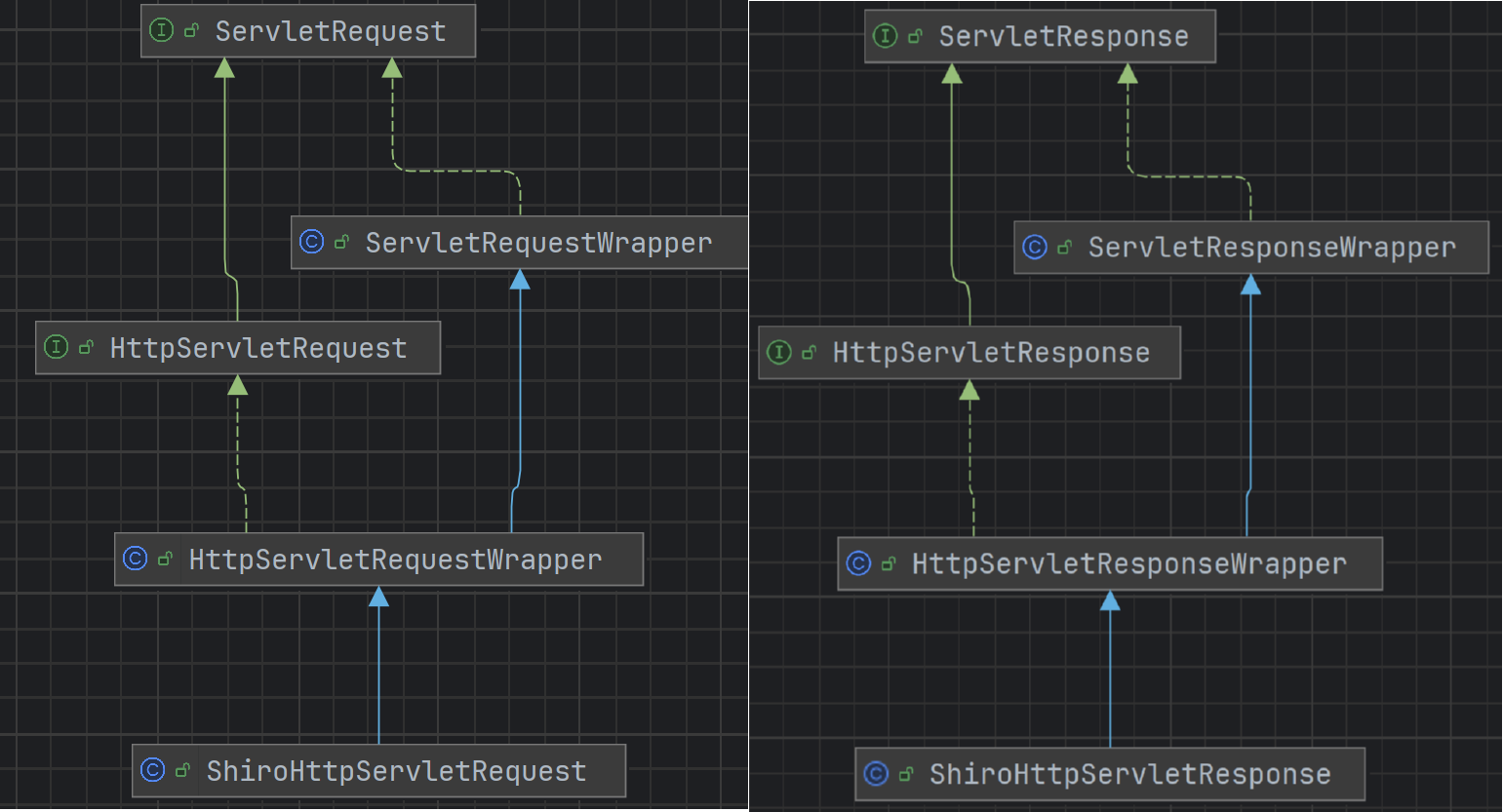Screen dimensions: 1503x812
Task: Click the ServletResponseWrapper text label
Action: click(x=1272, y=248)
